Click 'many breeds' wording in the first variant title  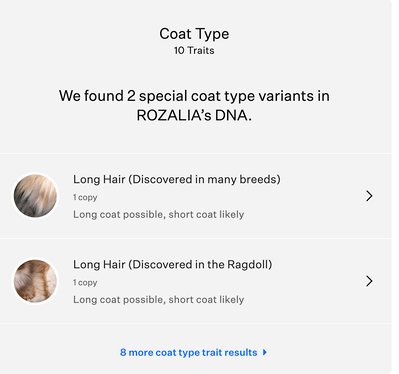[244, 179]
